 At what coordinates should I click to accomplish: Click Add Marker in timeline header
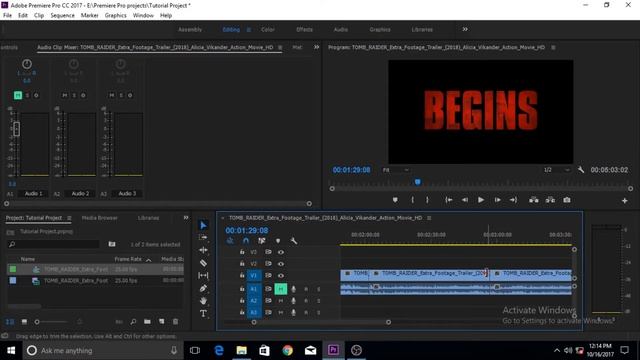click(278, 241)
